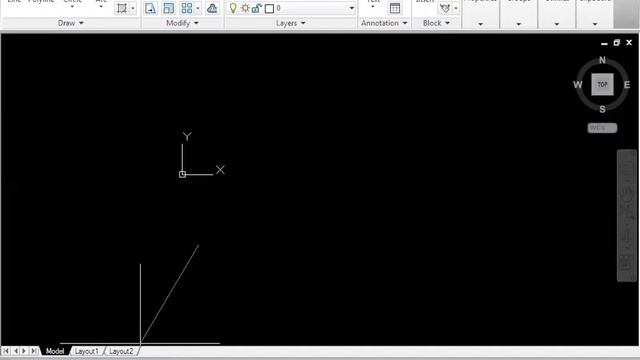Click the table icon in Annotation
The image size is (640, 360).
395,8
